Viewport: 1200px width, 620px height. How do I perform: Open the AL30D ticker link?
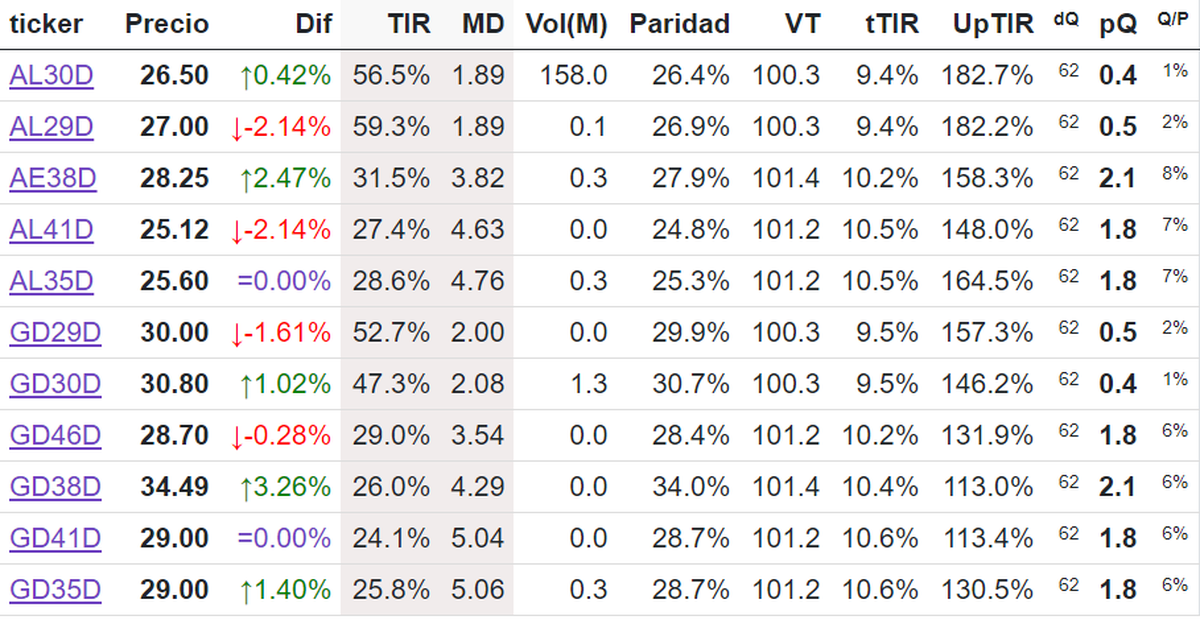(51, 76)
